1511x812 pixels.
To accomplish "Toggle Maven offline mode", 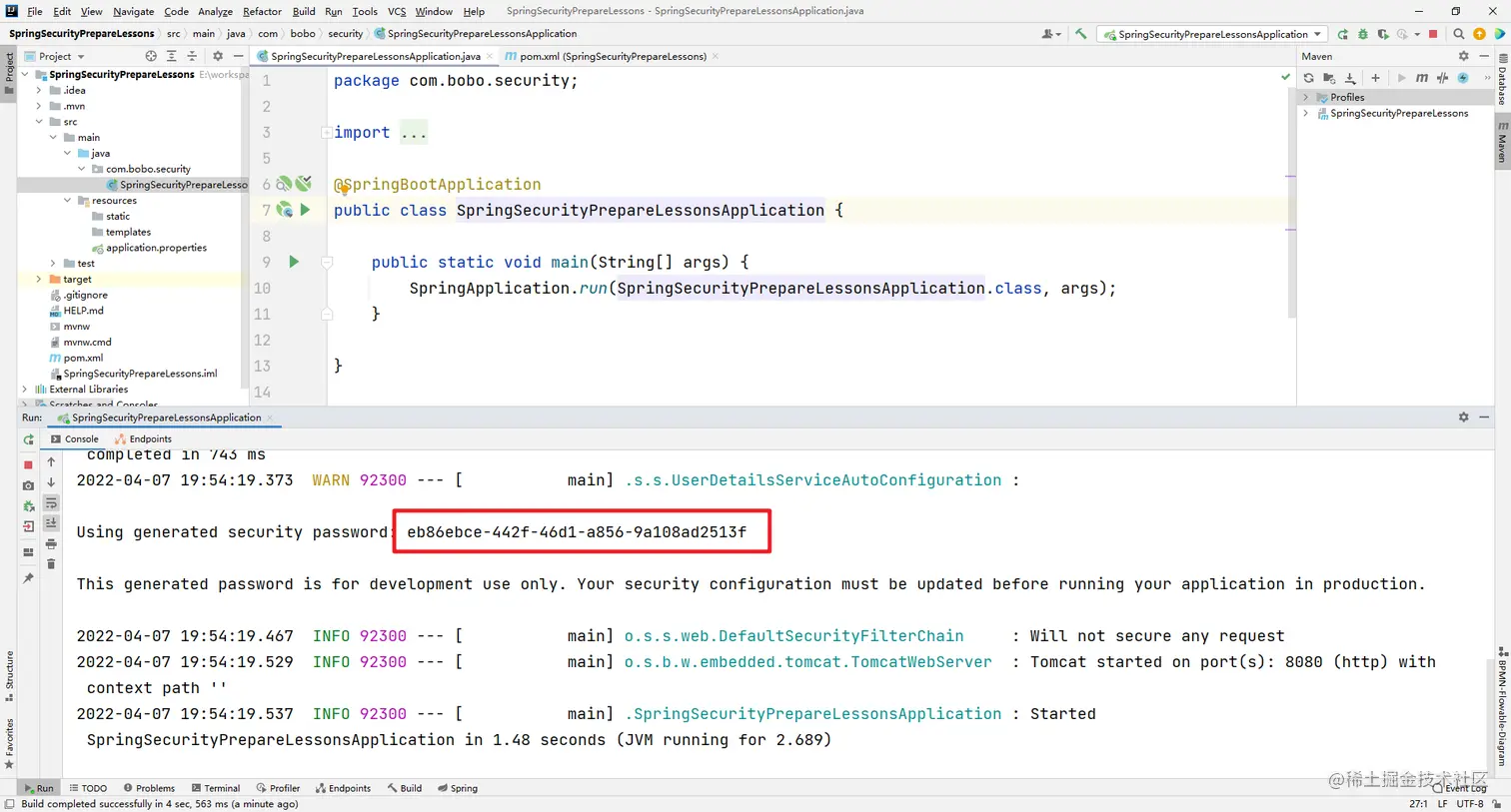I will [1442, 78].
